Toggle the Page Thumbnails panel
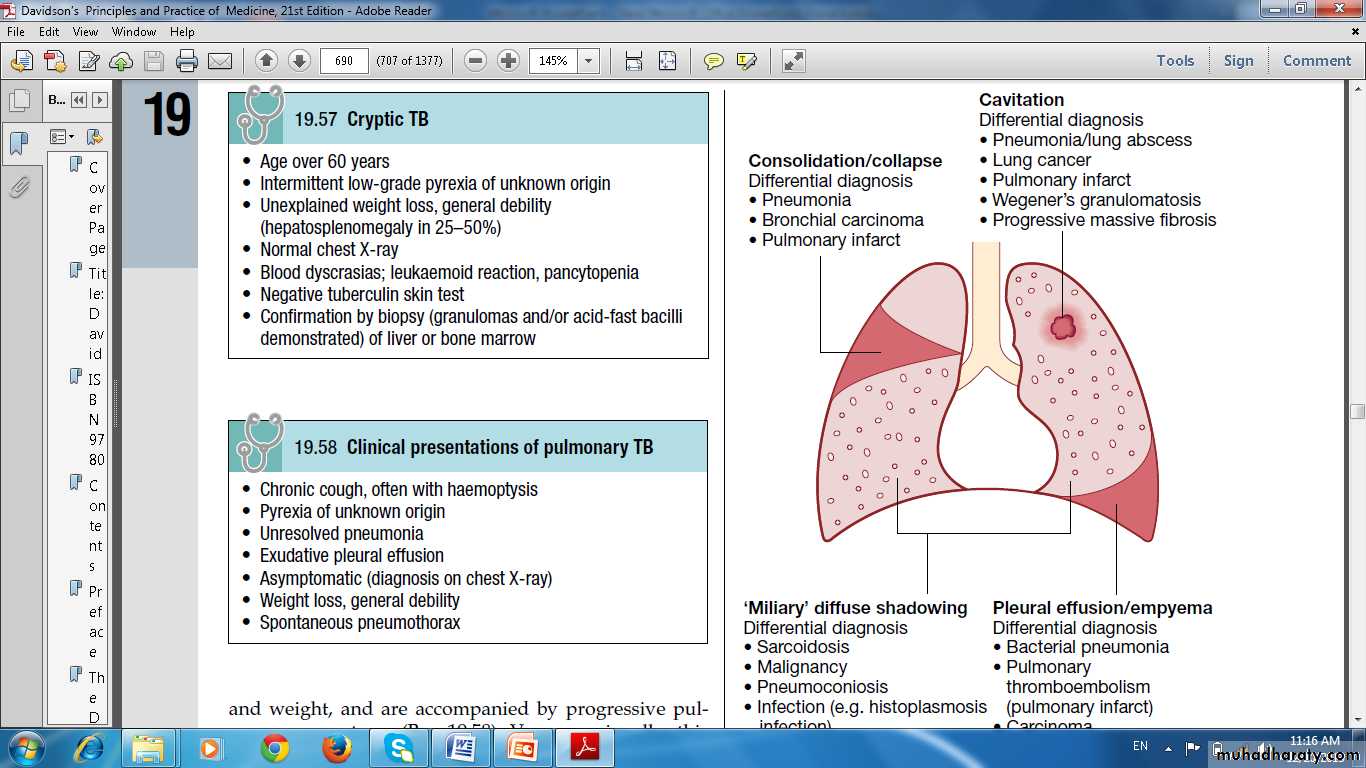This screenshot has width=1366, height=768. pos(18,101)
